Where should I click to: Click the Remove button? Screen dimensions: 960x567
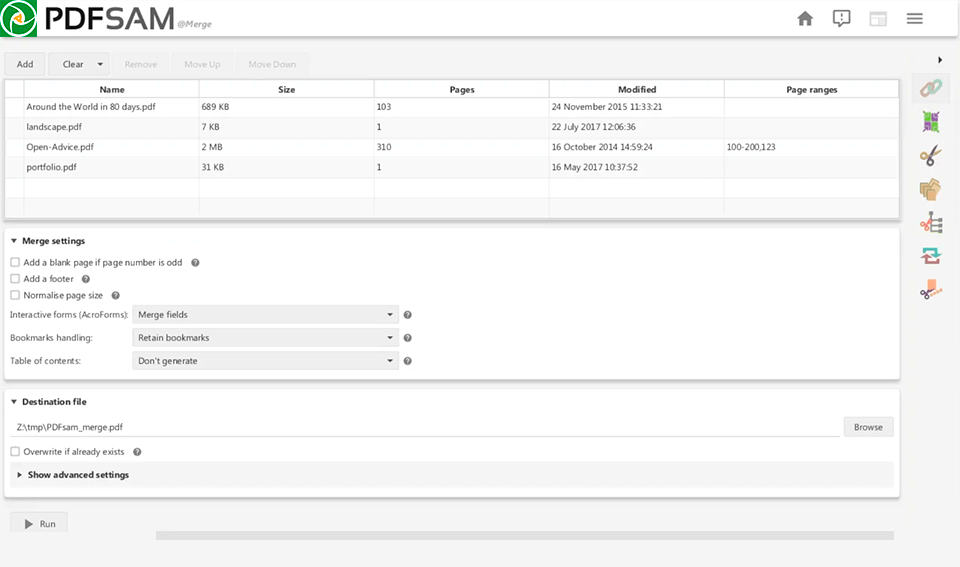click(x=141, y=64)
